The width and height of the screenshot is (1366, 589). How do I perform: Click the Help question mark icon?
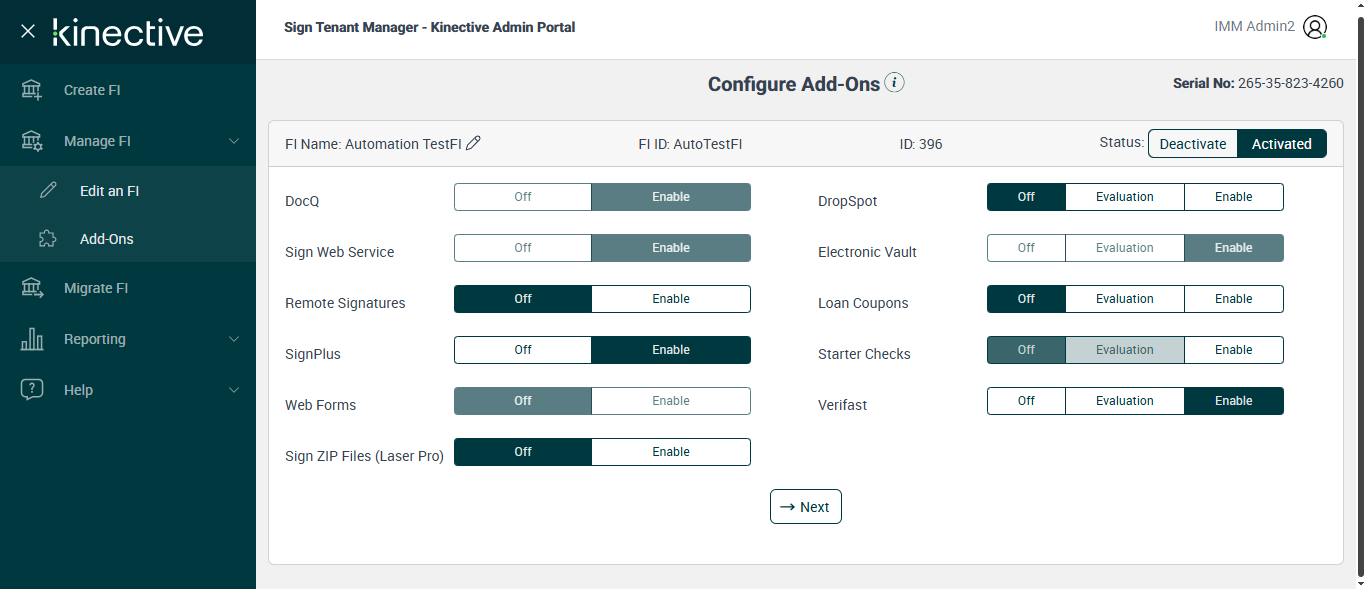pos(32,390)
